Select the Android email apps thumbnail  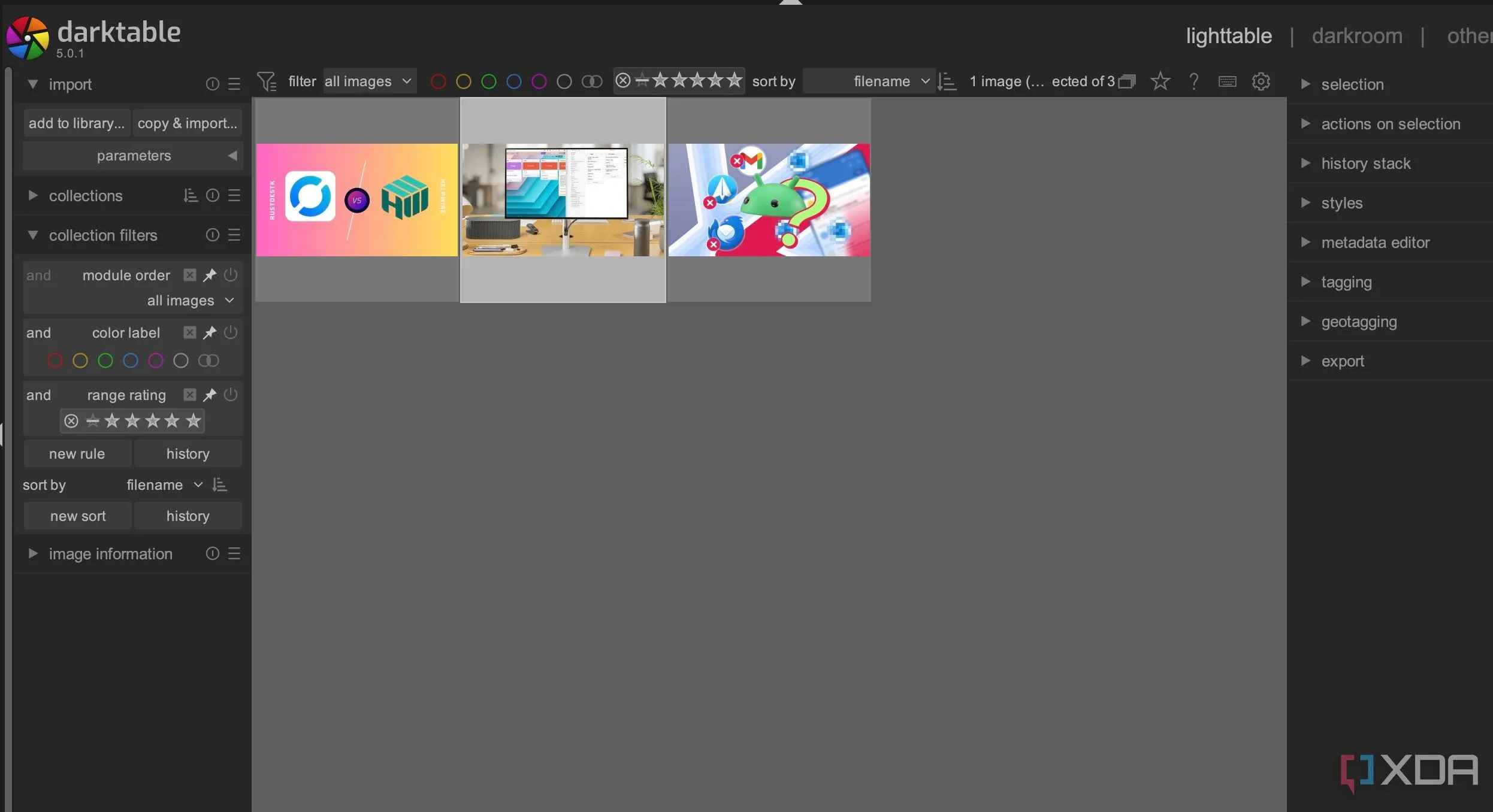(769, 200)
